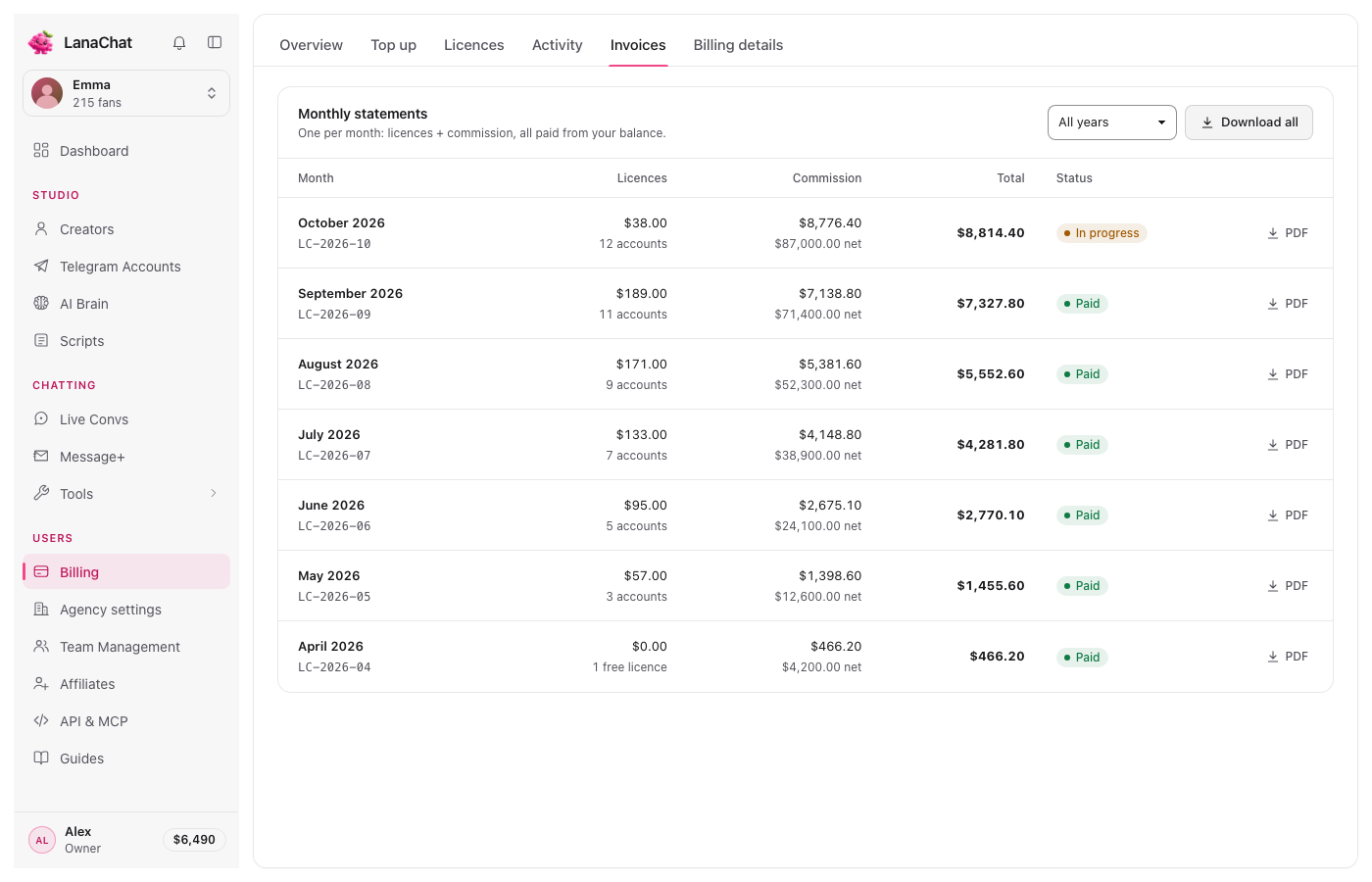Click the In progress status badge
Viewport: 1372px width, 882px height.
[x=1102, y=233]
